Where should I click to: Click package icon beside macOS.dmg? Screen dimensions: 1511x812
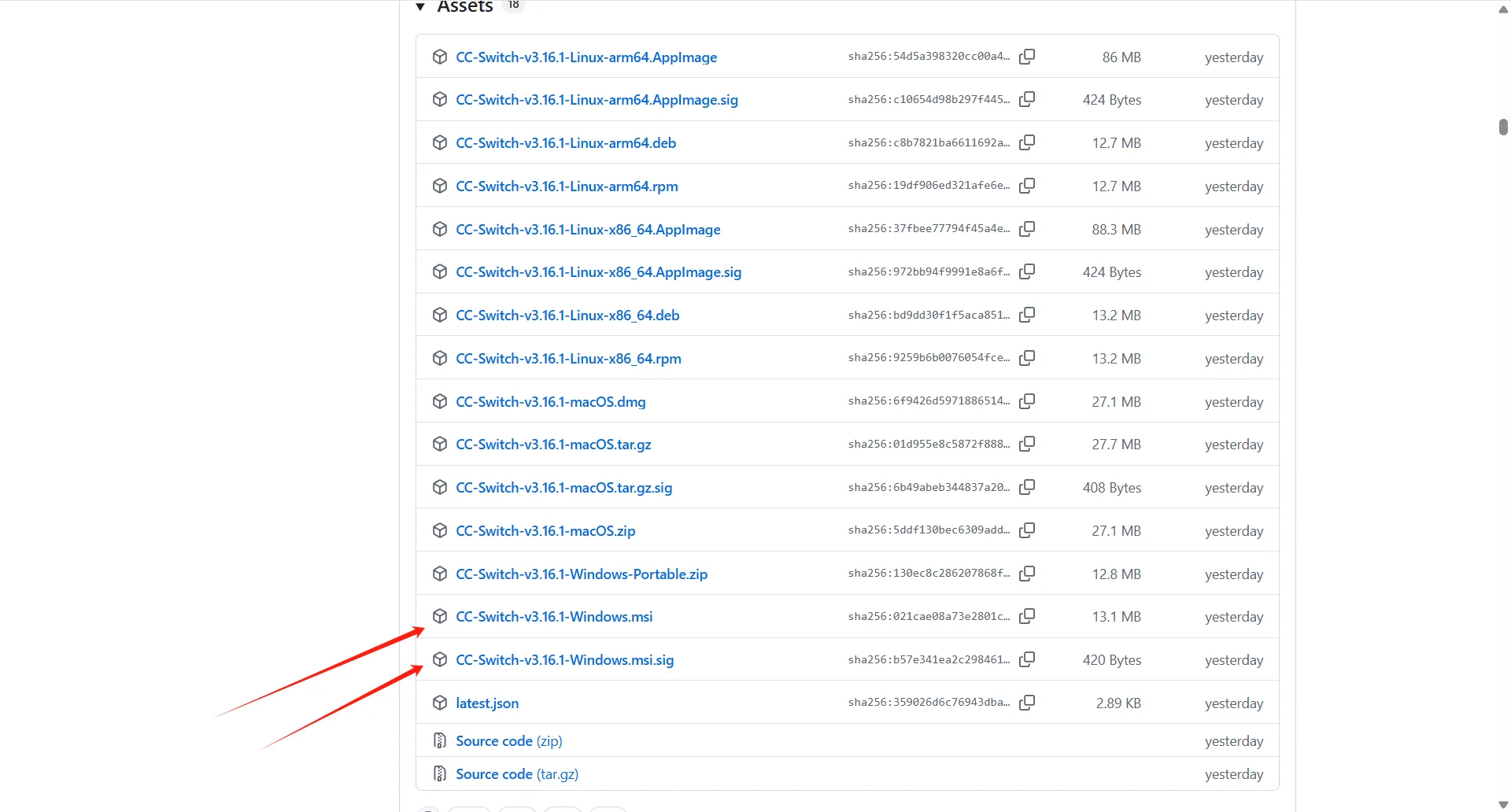(x=440, y=401)
